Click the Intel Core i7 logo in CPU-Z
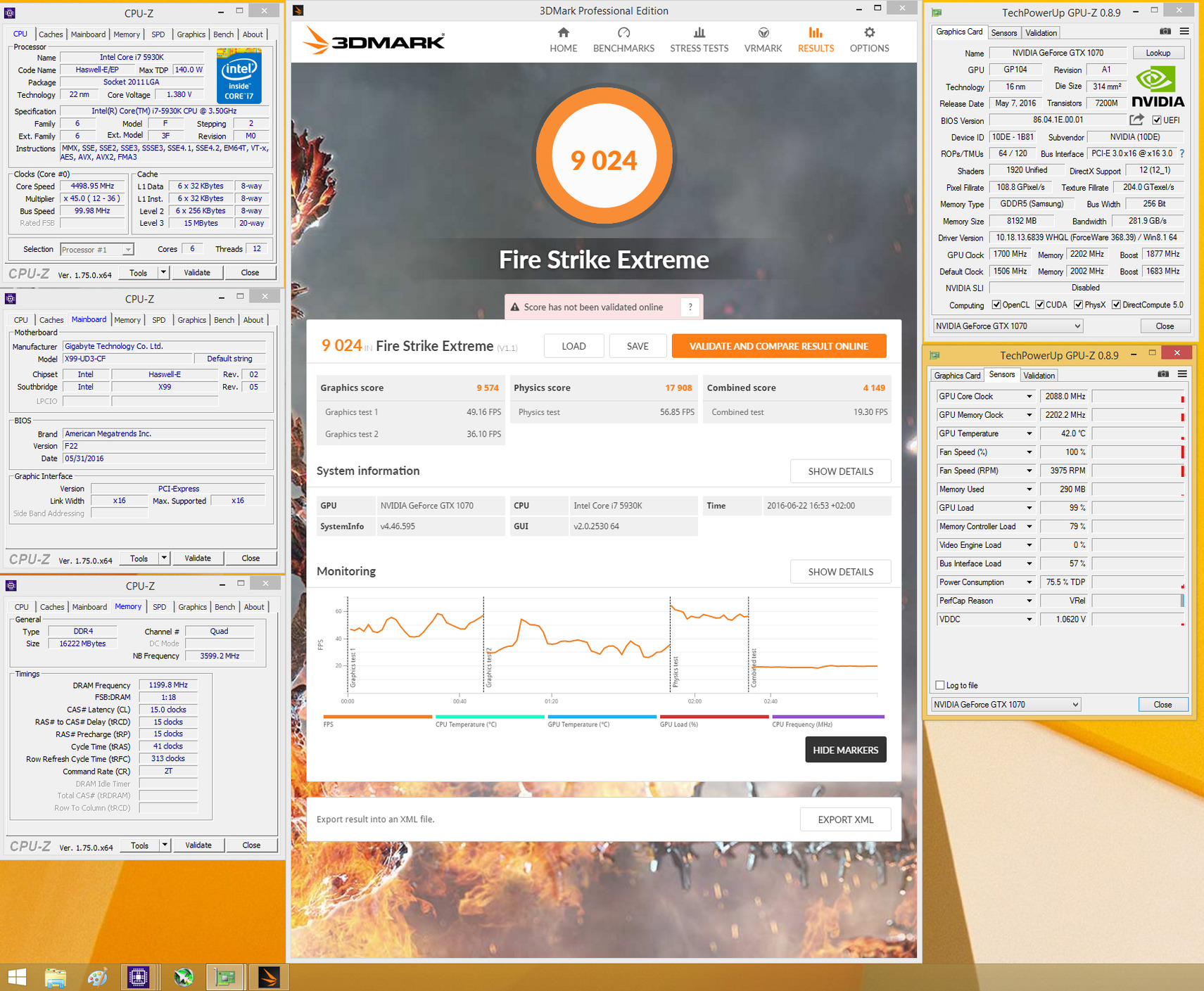 point(239,75)
